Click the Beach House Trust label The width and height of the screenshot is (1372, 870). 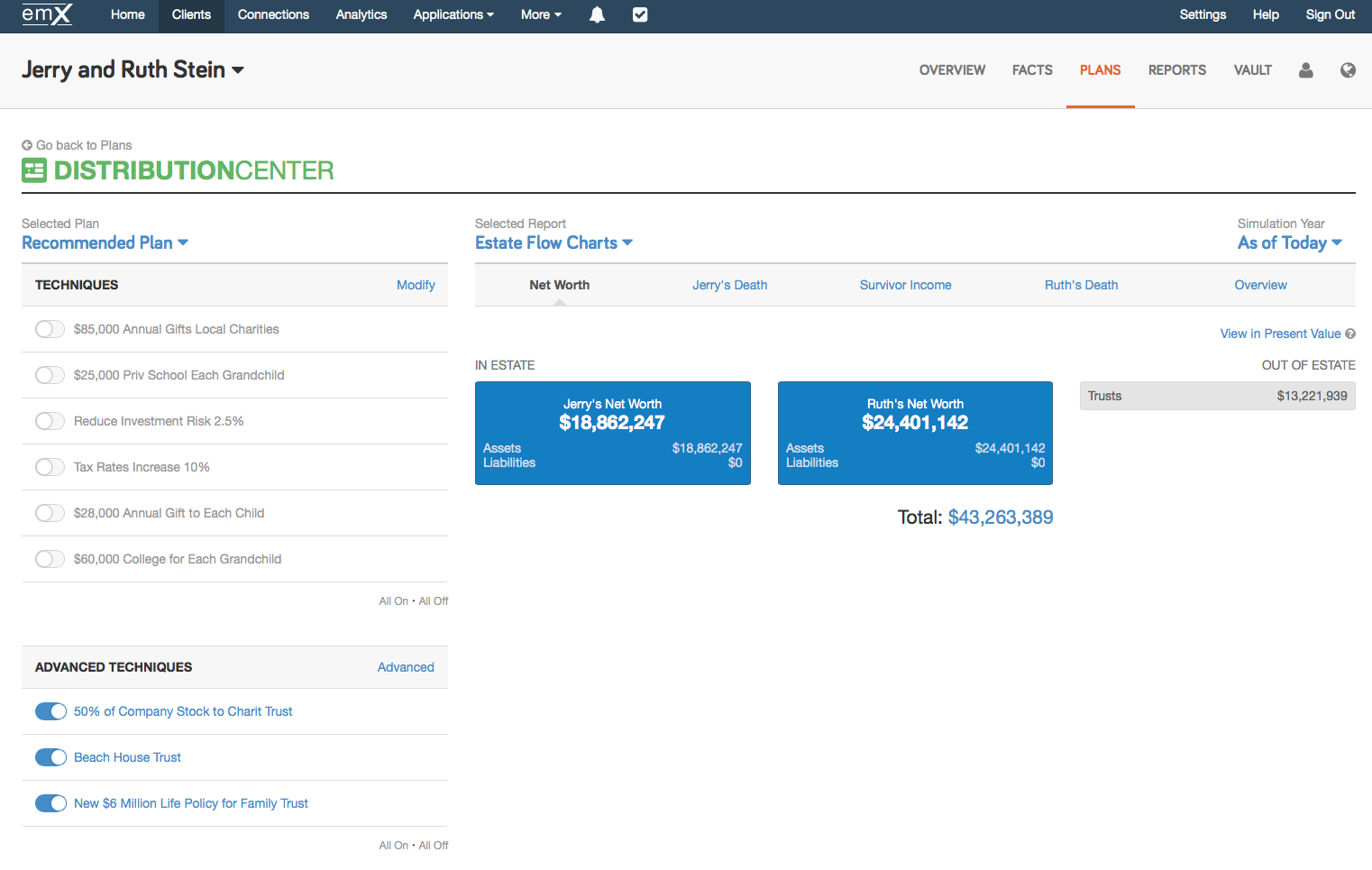[x=127, y=757]
